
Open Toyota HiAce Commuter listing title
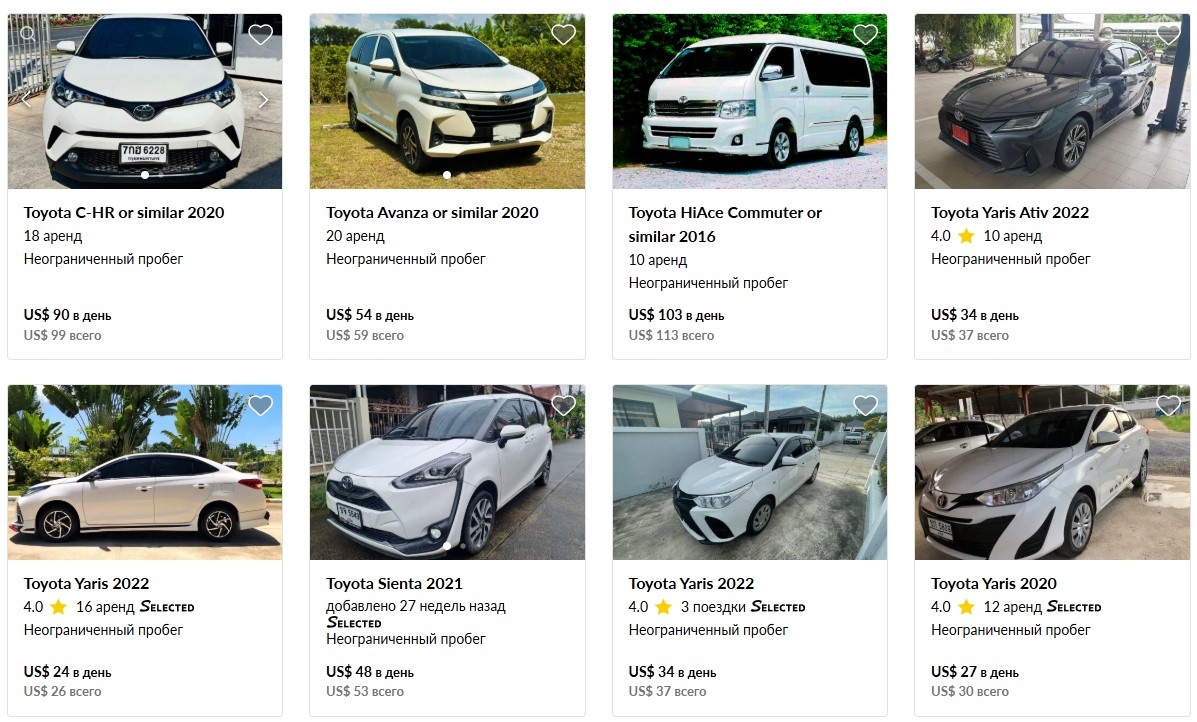724,224
